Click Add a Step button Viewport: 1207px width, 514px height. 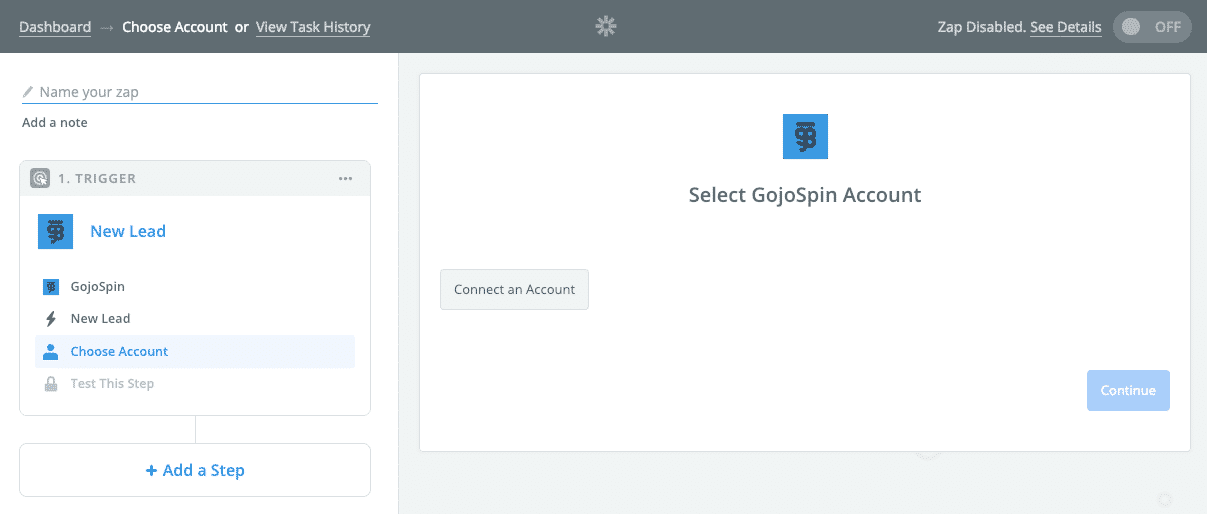(195, 470)
